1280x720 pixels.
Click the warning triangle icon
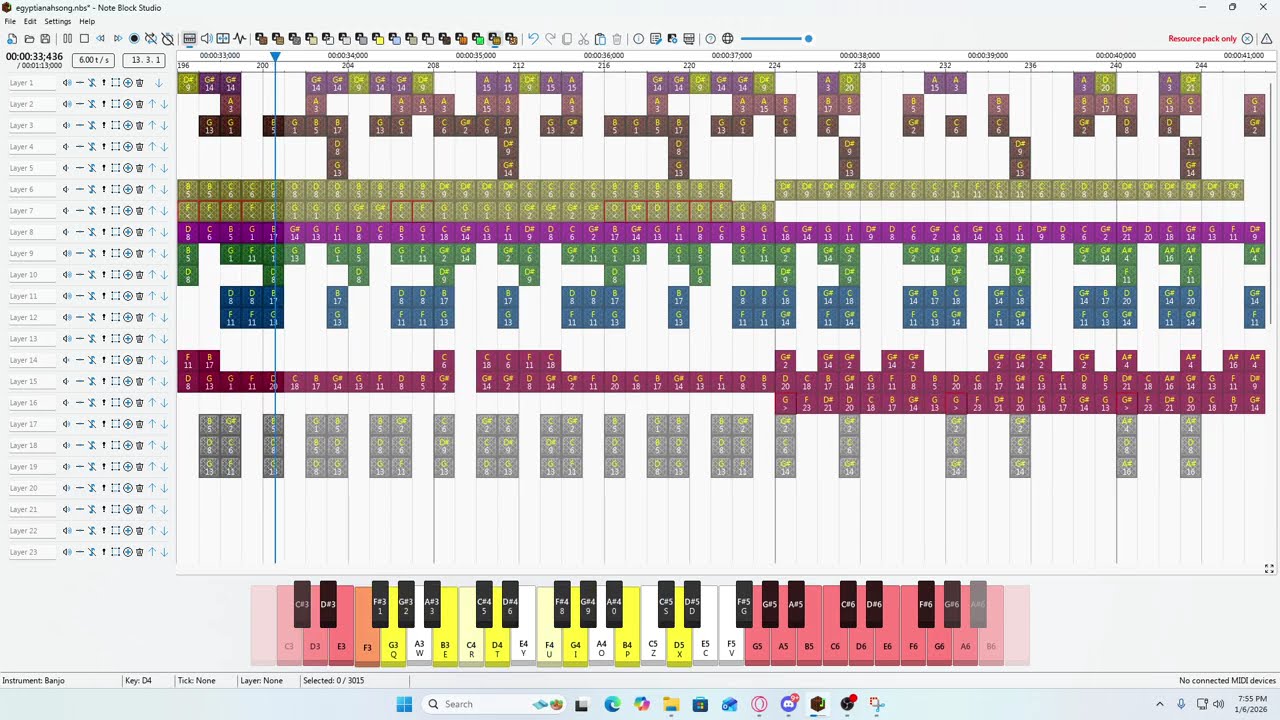1266,39
